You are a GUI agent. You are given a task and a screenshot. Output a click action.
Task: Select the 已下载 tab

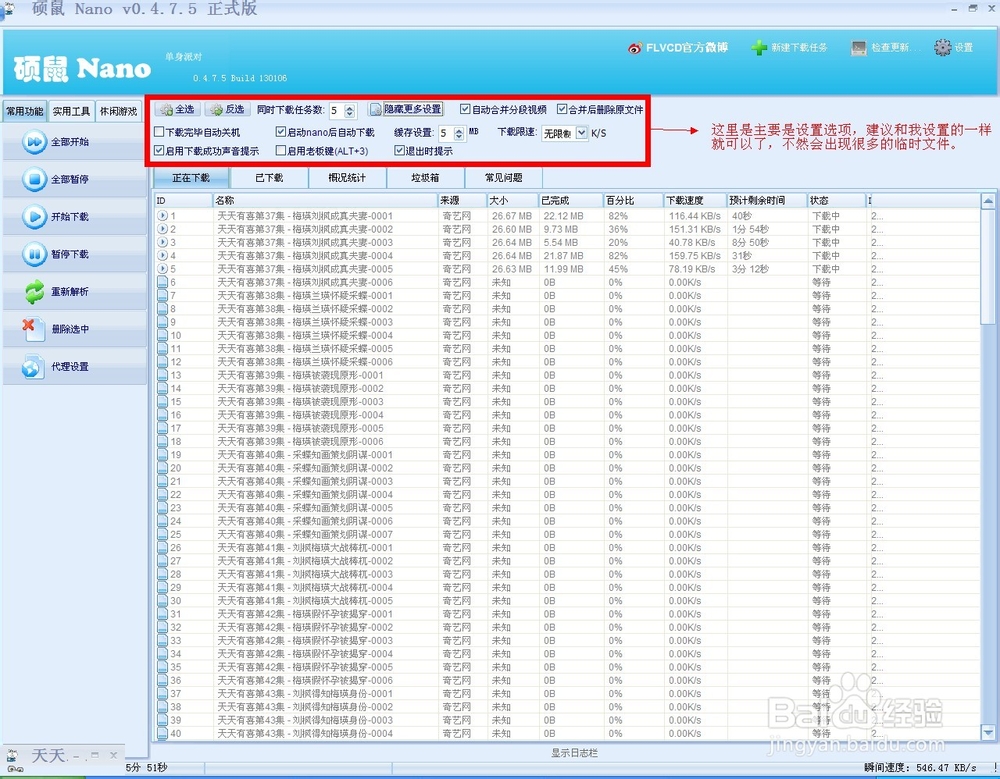coord(269,178)
